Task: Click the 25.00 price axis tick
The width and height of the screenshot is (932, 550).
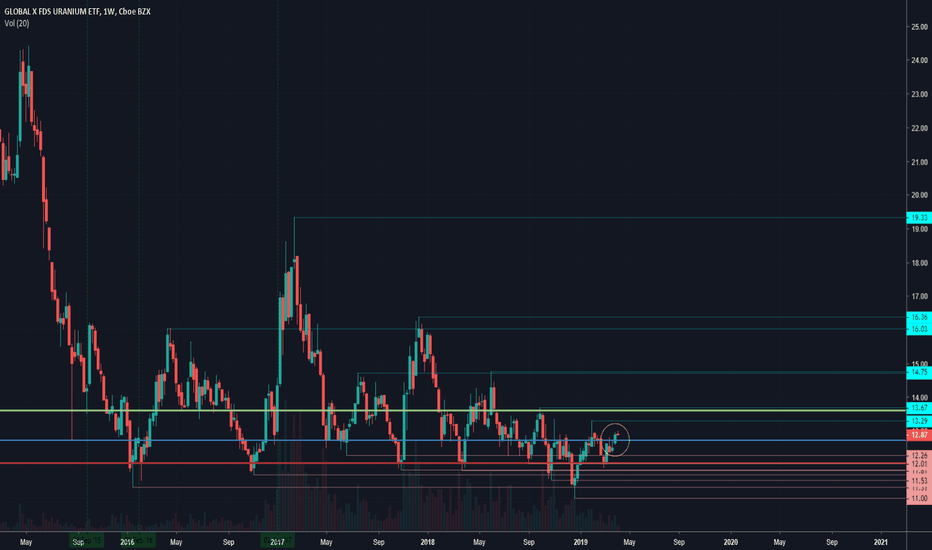Action: 920,27
